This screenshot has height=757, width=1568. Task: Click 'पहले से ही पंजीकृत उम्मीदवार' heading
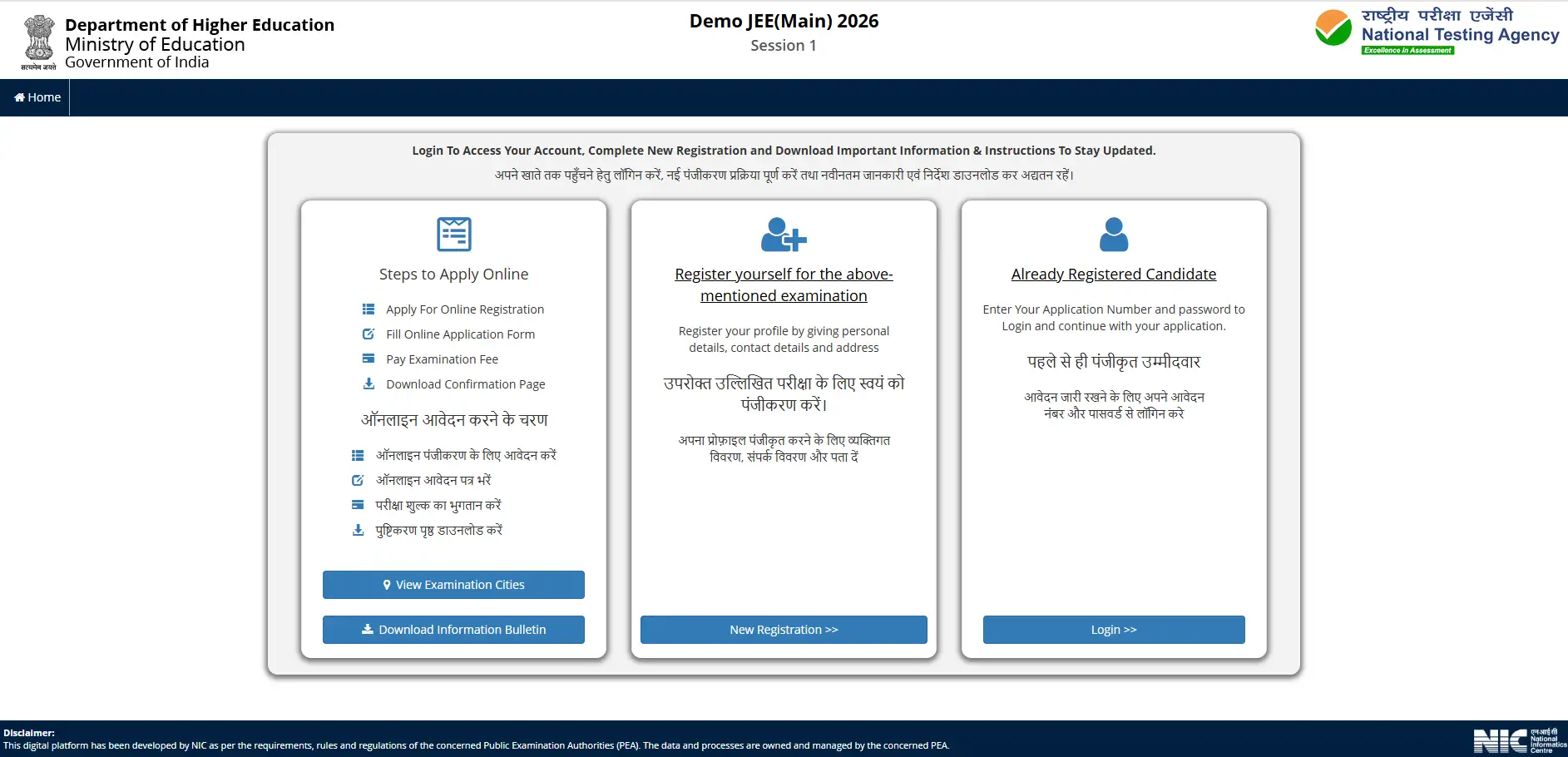pos(1114,362)
